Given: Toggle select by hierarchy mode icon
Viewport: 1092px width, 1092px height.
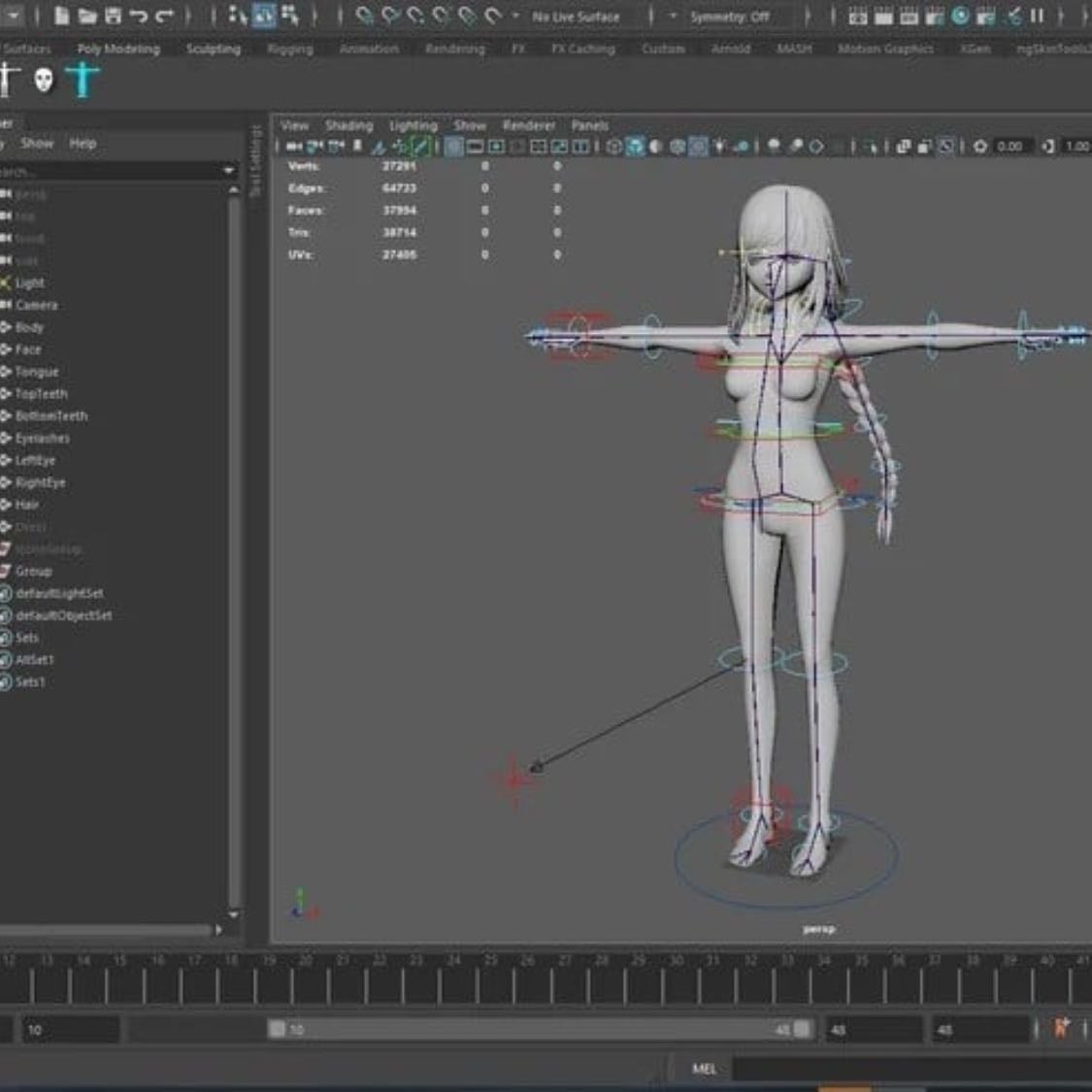Looking at the screenshot, I should tap(238, 16).
